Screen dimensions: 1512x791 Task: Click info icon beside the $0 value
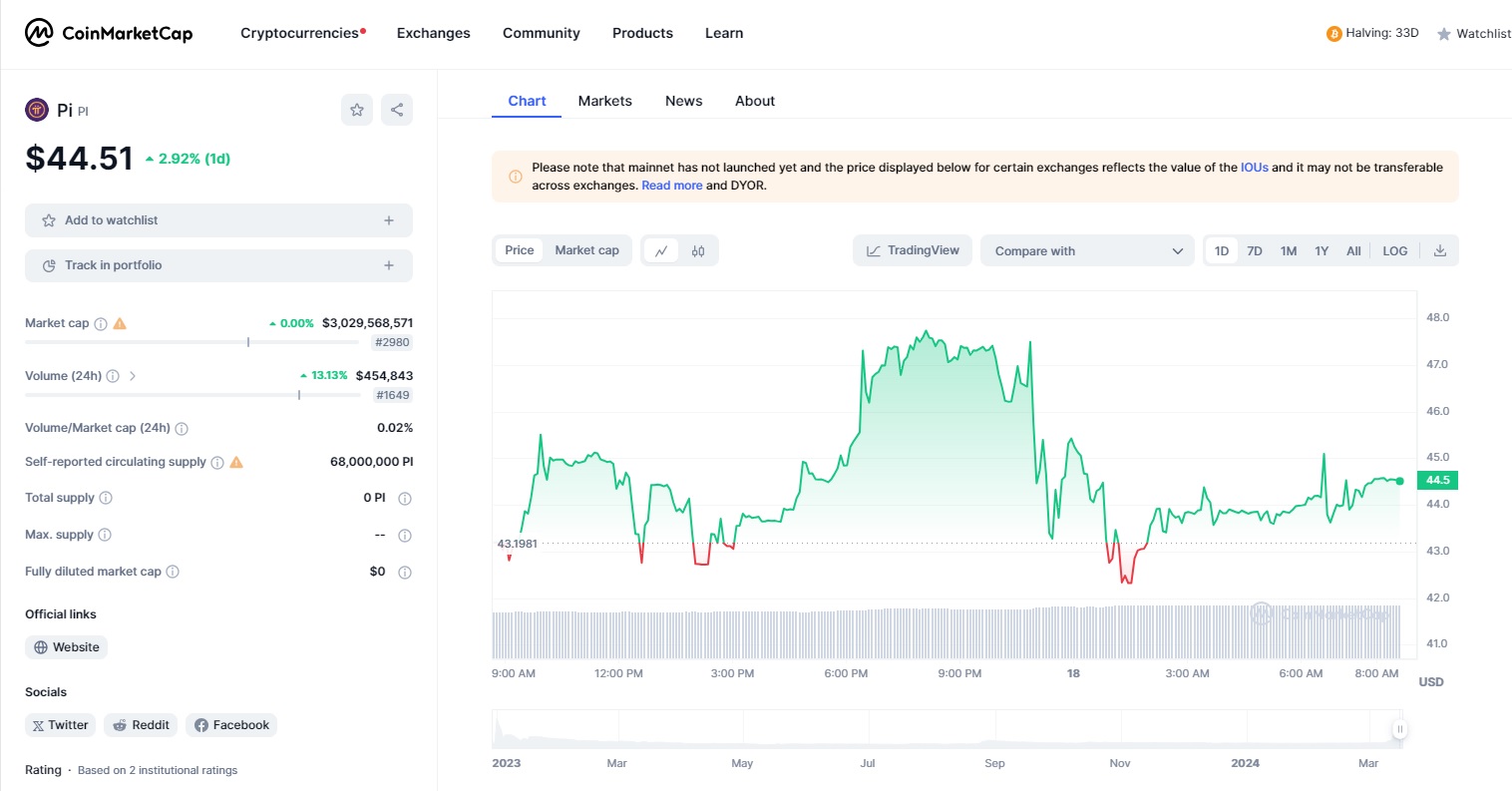(405, 573)
